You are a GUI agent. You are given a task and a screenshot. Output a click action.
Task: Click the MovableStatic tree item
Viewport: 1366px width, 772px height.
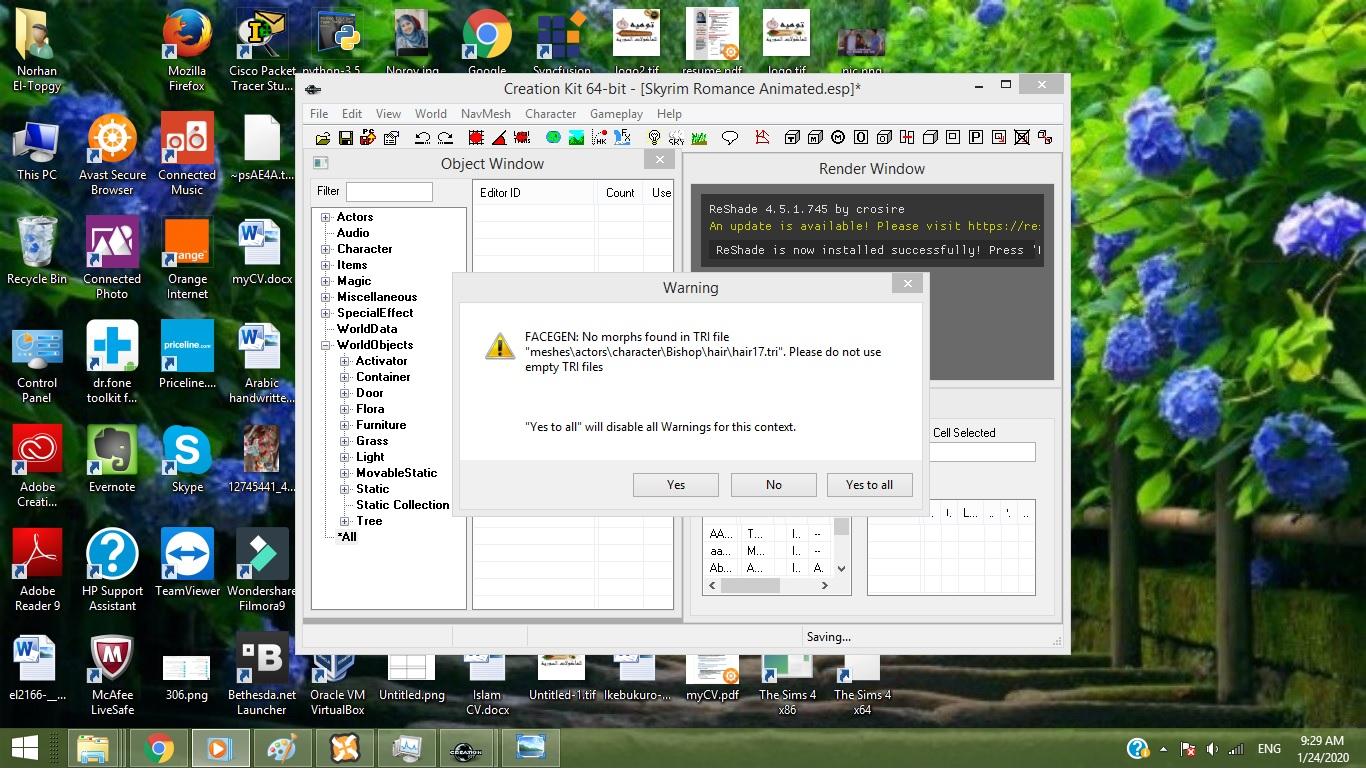coord(397,473)
